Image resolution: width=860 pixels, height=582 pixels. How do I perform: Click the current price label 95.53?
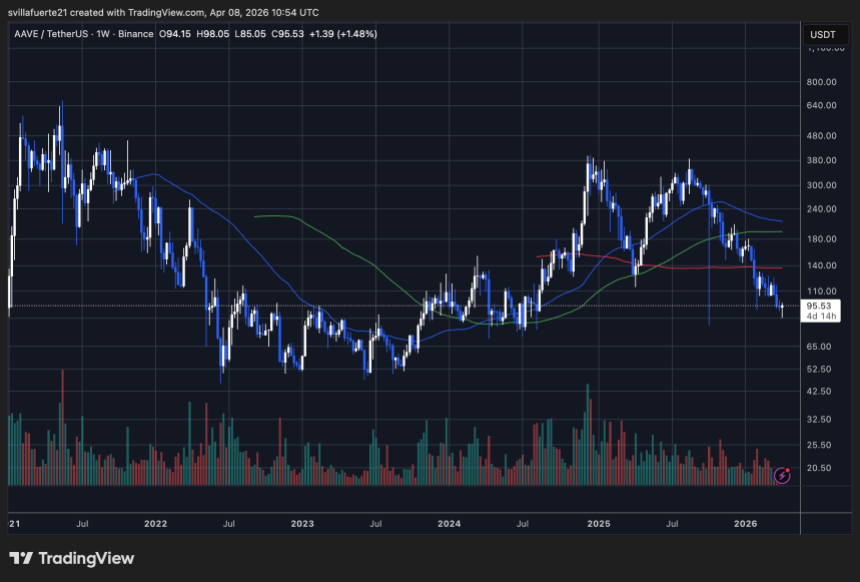click(820, 305)
